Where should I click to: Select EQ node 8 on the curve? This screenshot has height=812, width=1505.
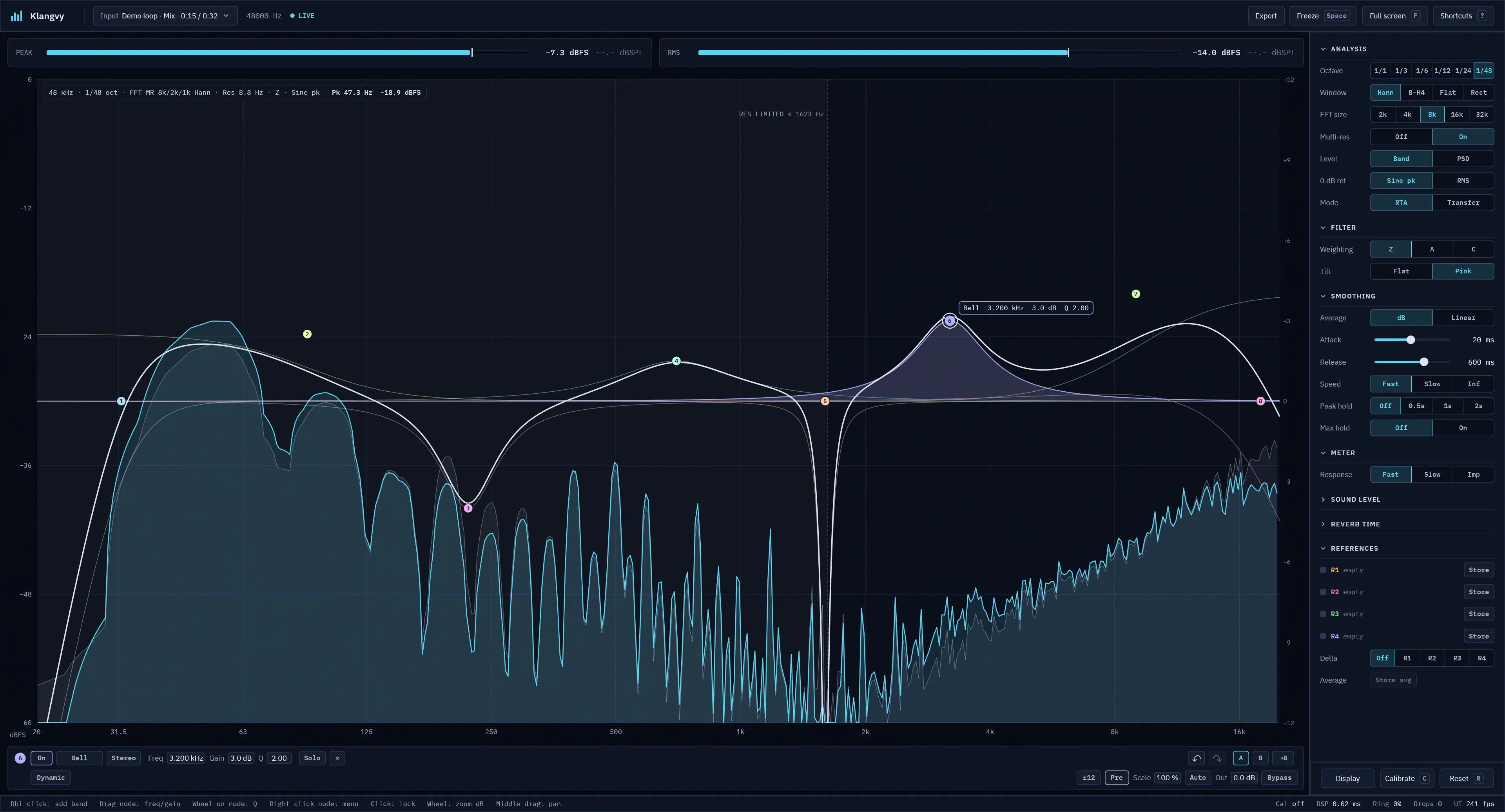click(1260, 401)
